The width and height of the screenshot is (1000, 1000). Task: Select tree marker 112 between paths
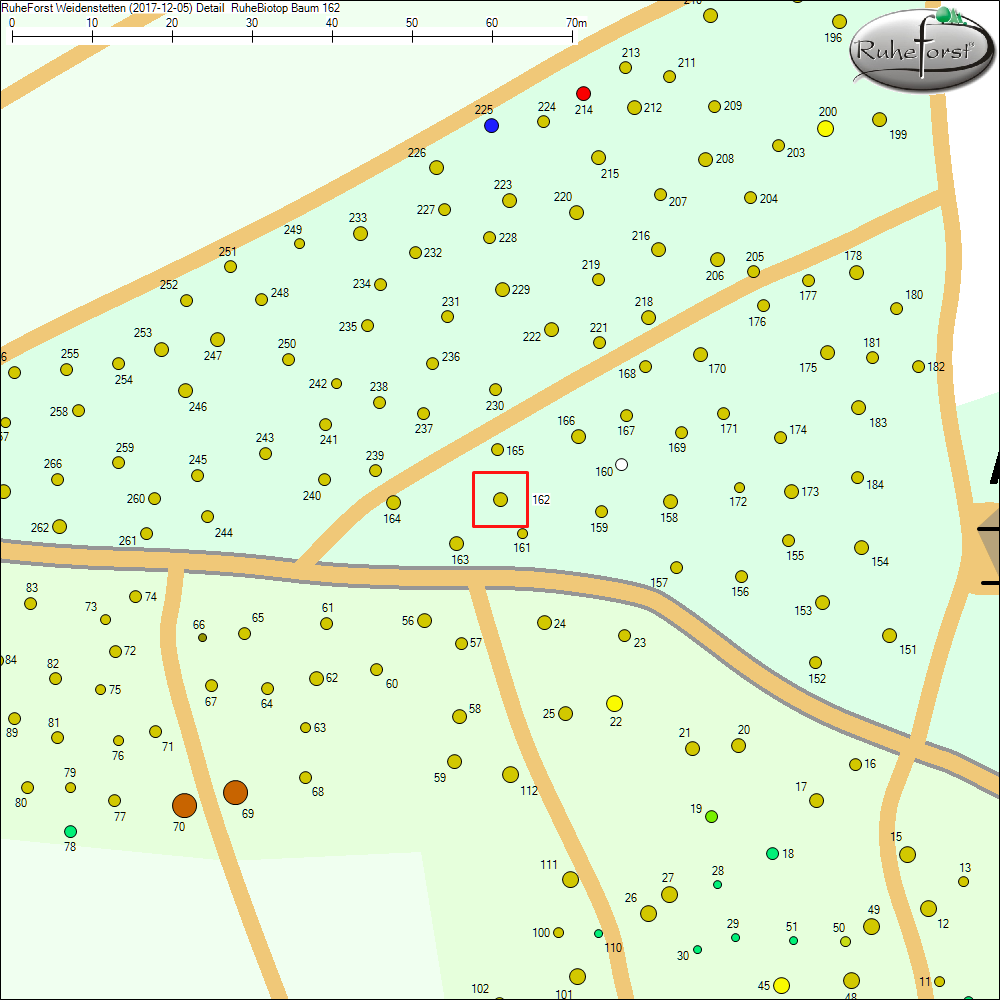[510, 774]
